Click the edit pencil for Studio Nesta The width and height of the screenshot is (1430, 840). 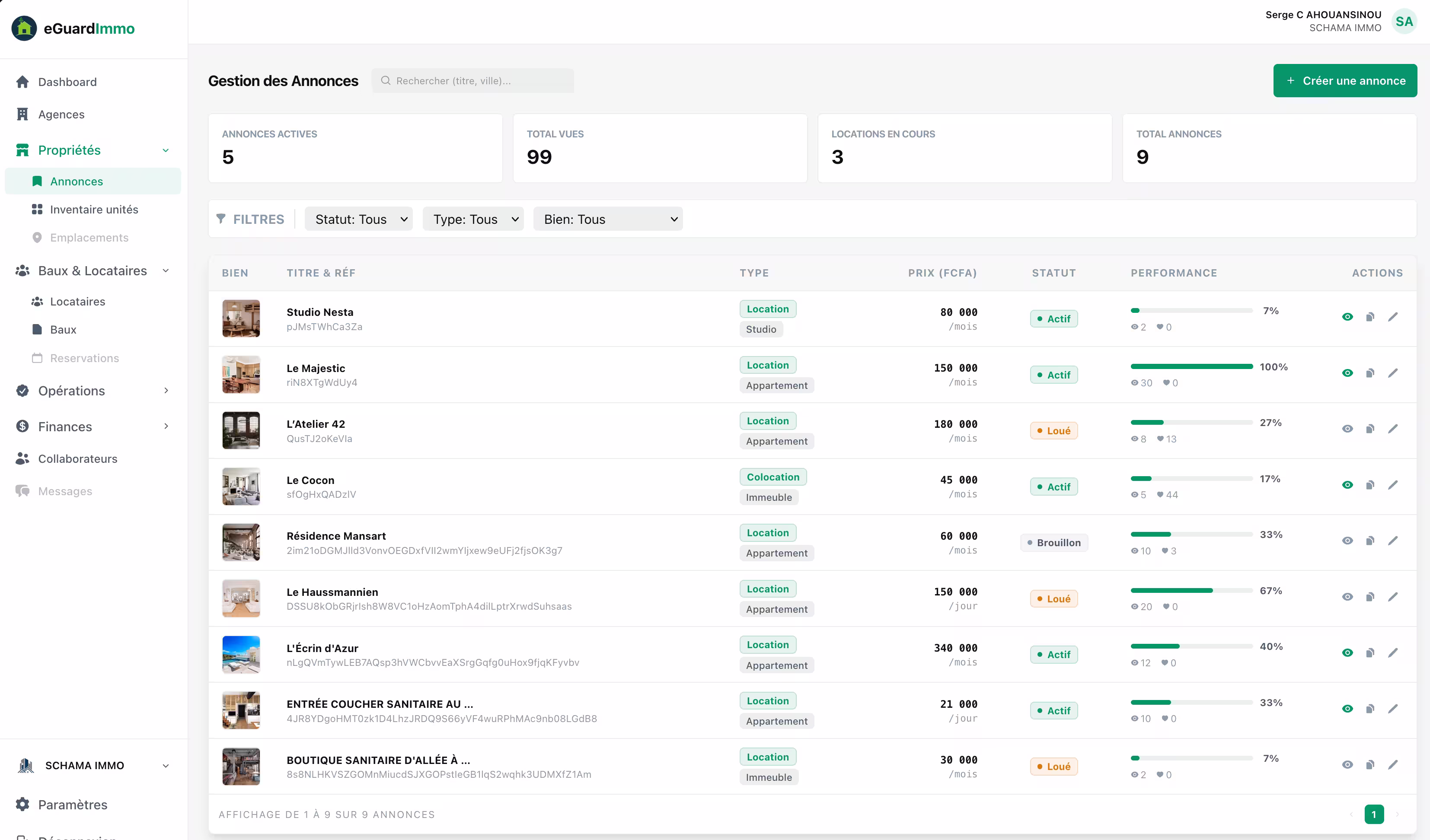(x=1392, y=317)
